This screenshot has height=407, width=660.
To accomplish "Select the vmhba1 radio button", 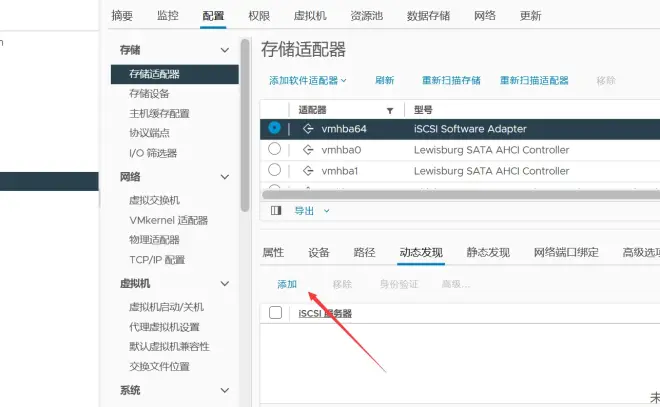I will click(x=275, y=171).
